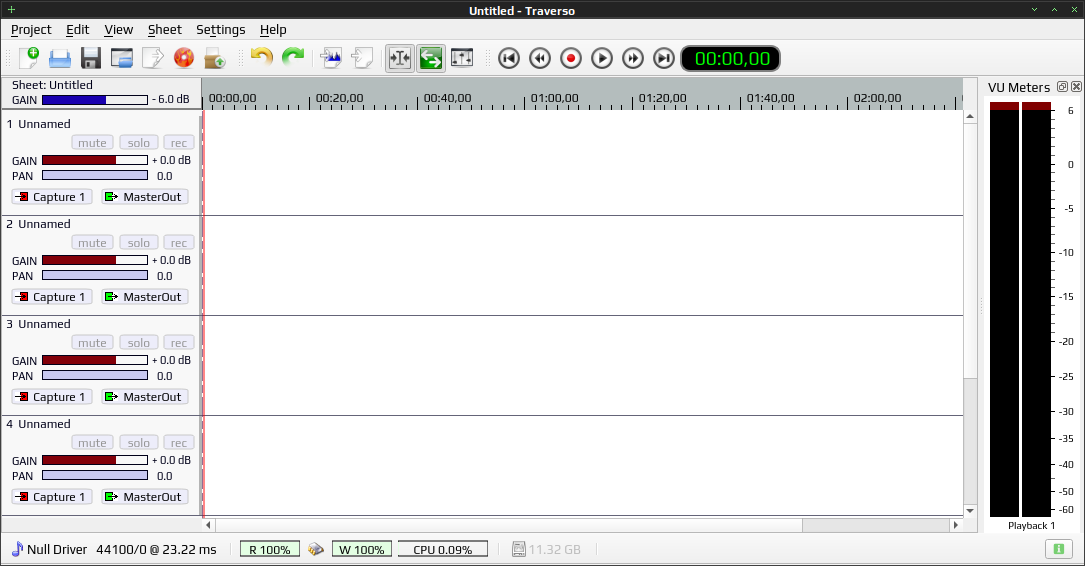1085x566 pixels.
Task: Open the Help menu
Action: pos(273,30)
